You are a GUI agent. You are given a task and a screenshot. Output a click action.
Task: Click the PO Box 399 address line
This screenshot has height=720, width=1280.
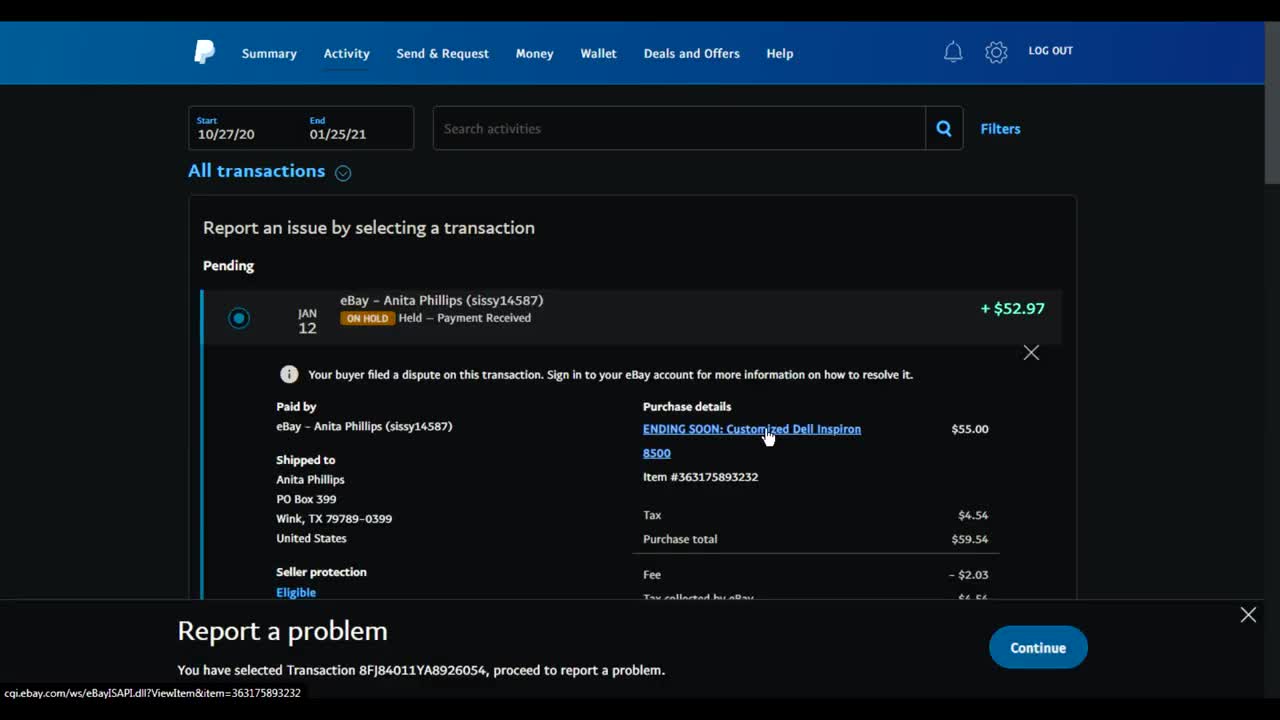point(306,499)
